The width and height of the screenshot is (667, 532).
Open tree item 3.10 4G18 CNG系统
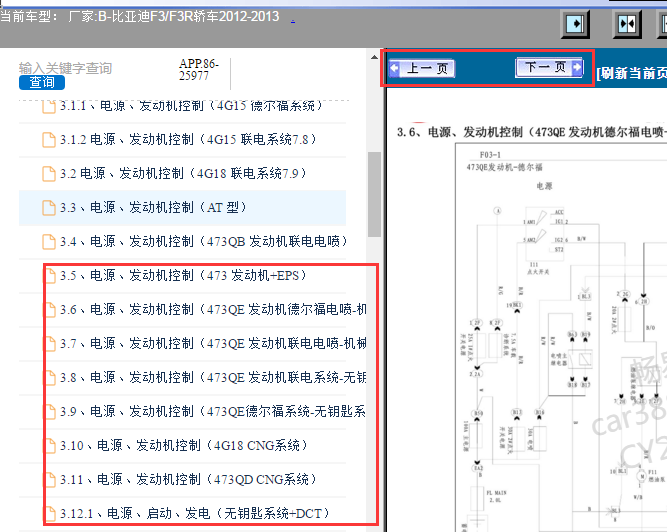[183, 446]
